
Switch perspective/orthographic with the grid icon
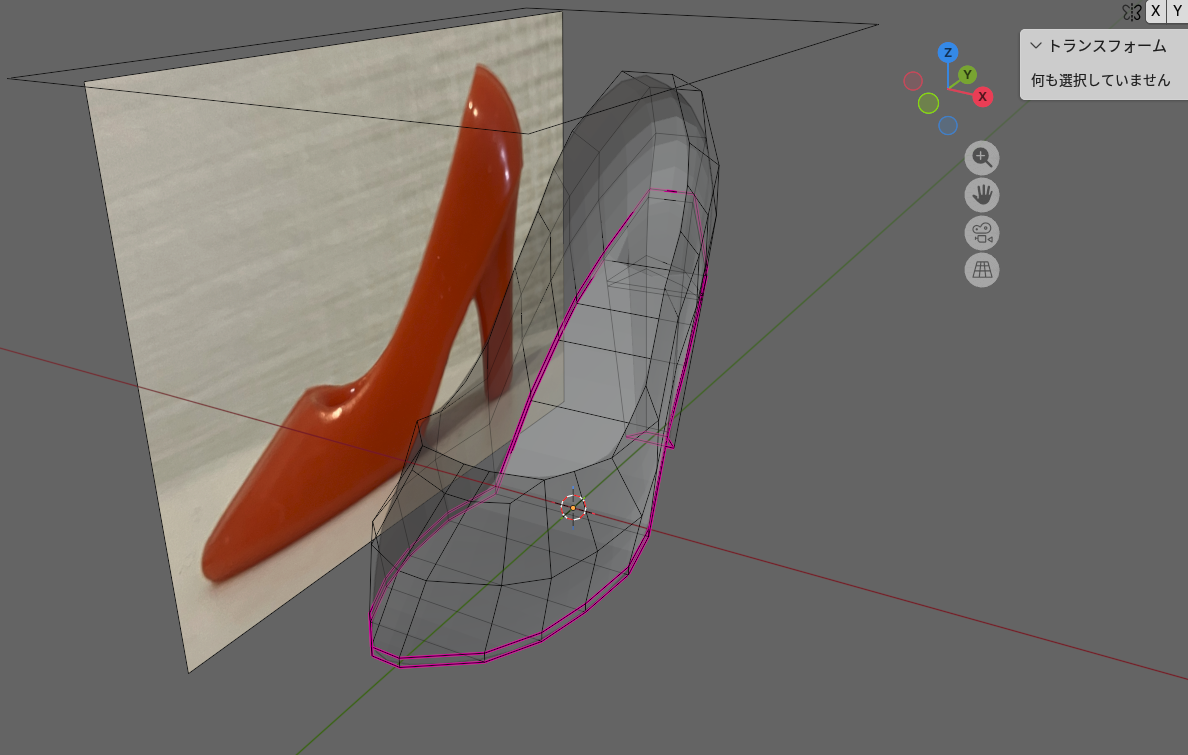click(x=982, y=270)
